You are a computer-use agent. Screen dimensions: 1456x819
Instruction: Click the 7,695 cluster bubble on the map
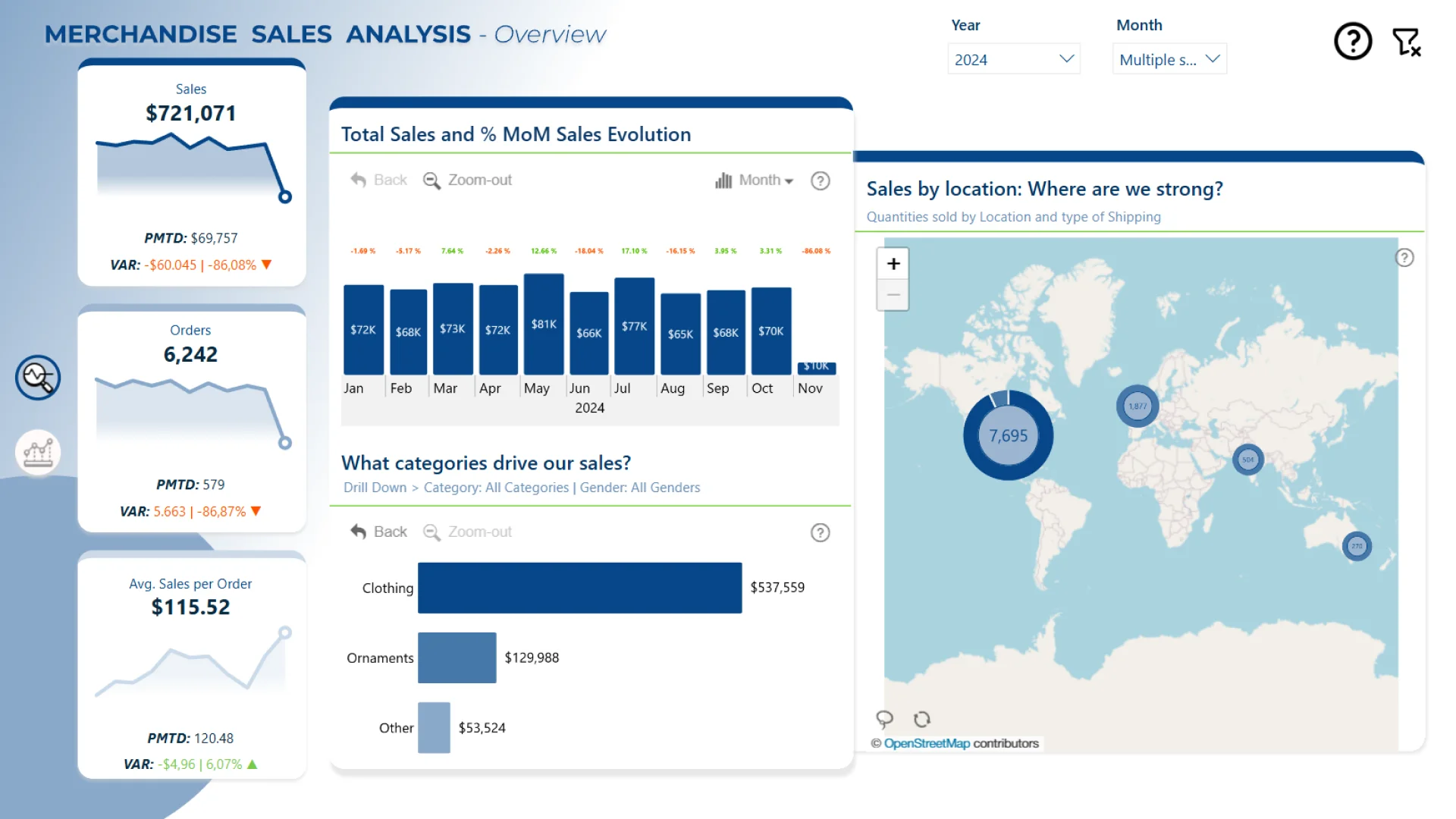tap(1008, 436)
